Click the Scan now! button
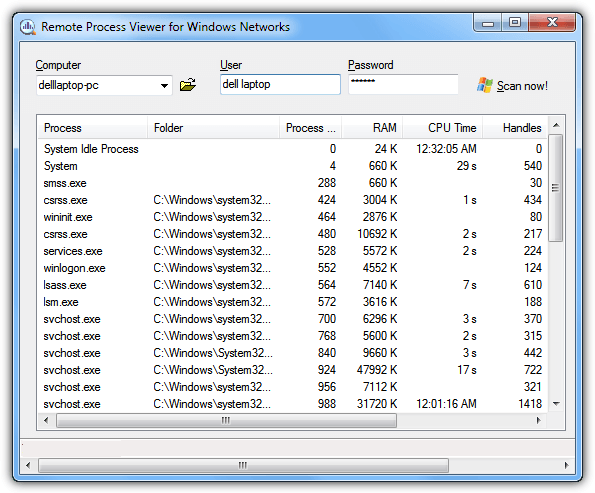This screenshot has height=493, width=595. [x=512, y=86]
